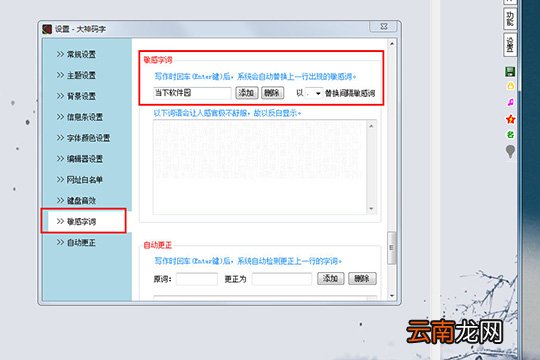This screenshot has width=540, height=360.
Task: Click the 原词 input field
Action: [x=197, y=279]
